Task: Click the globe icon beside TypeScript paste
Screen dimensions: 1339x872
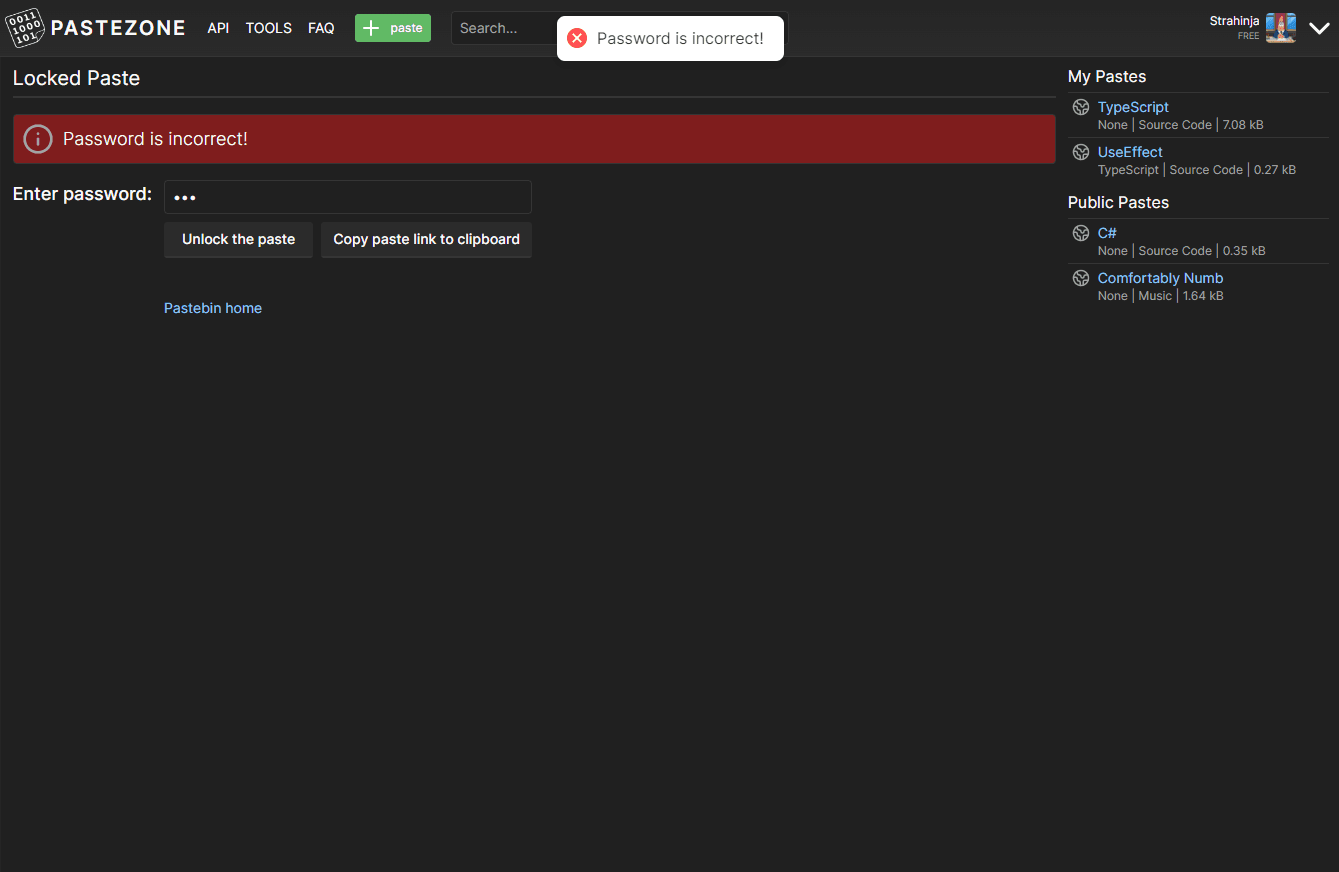Action: pos(1081,107)
